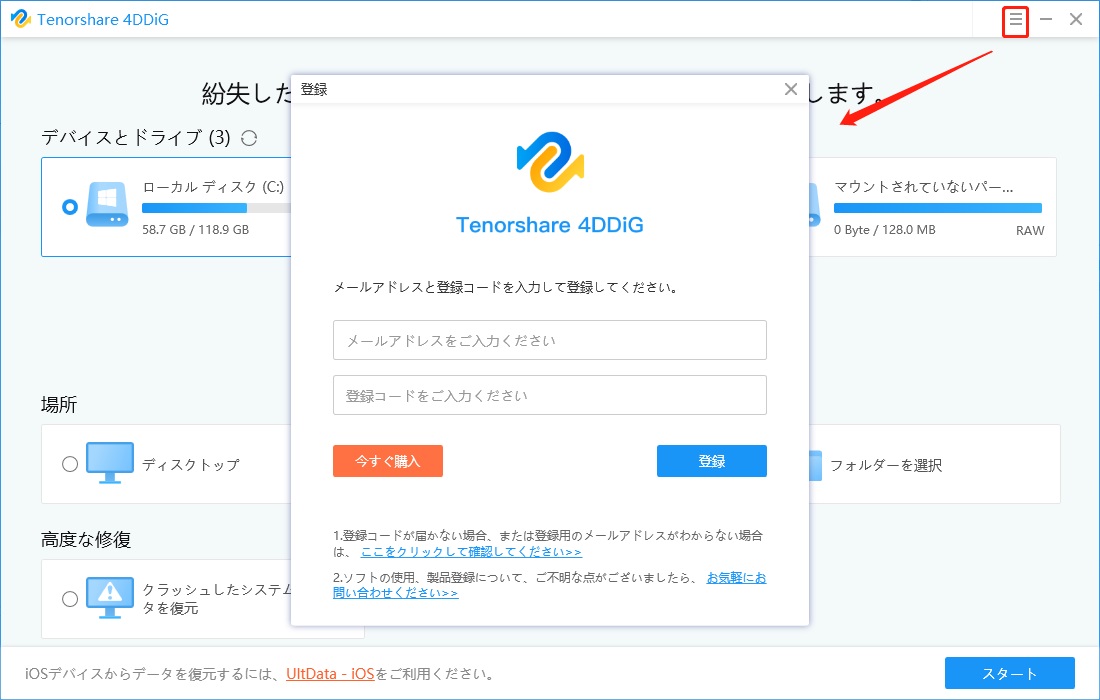The image size is (1100, 700).
Task: Open the UltData - iOS link
Action: [x=330, y=674]
